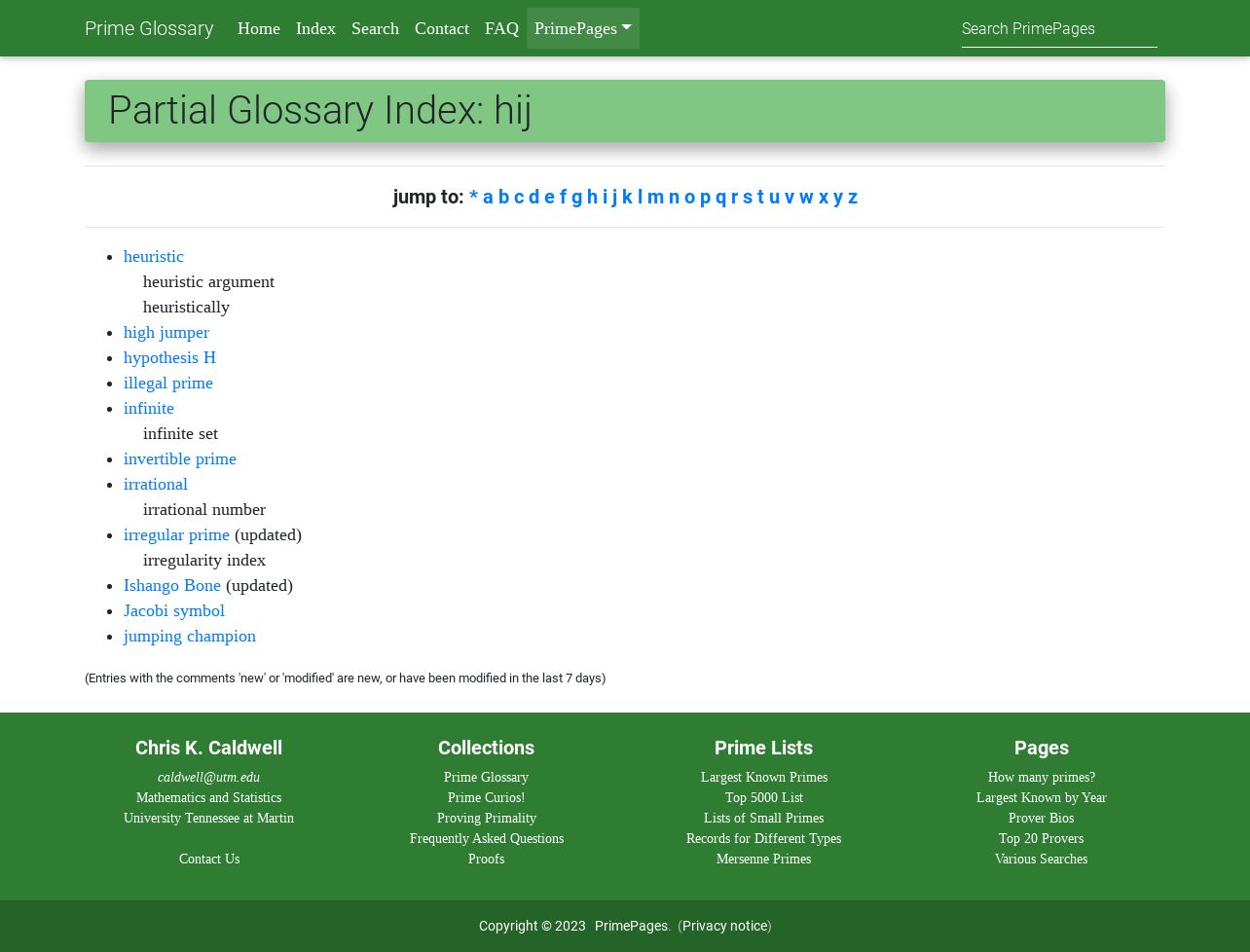This screenshot has height=952, width=1250.
Task: Open Proofs footer link
Action: [x=486, y=859]
